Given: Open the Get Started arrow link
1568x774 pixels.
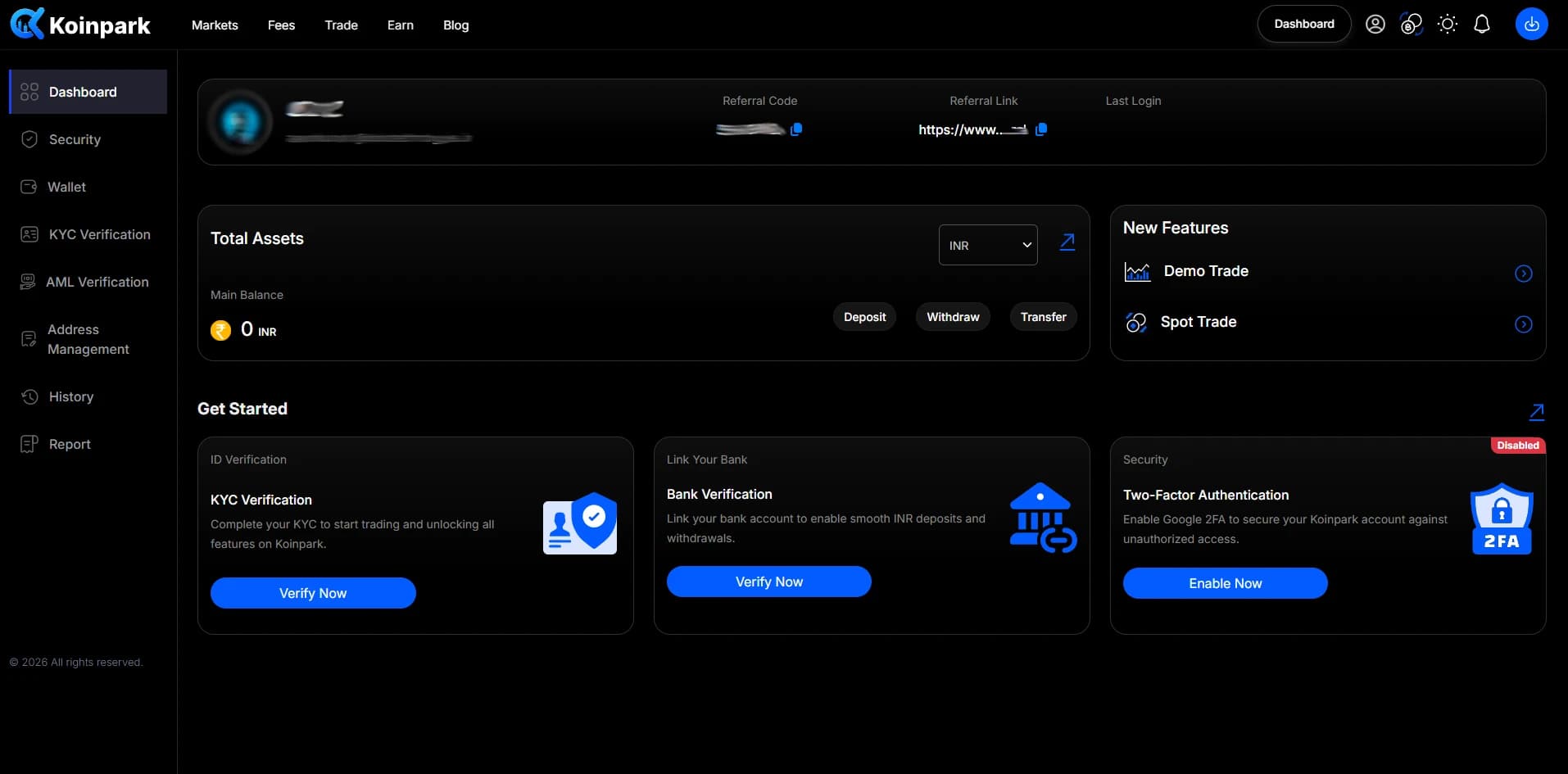Looking at the screenshot, I should click(1537, 412).
